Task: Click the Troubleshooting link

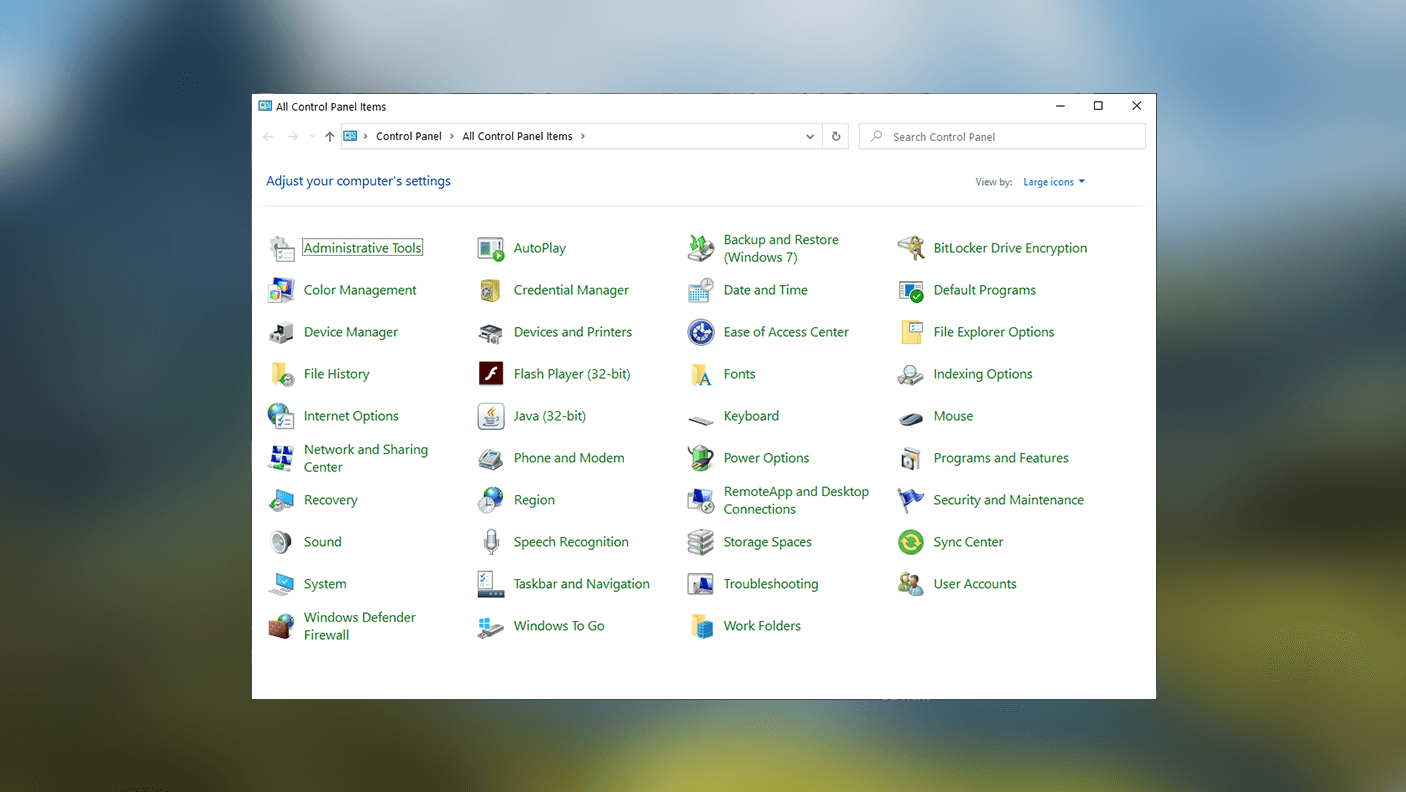Action: point(771,584)
